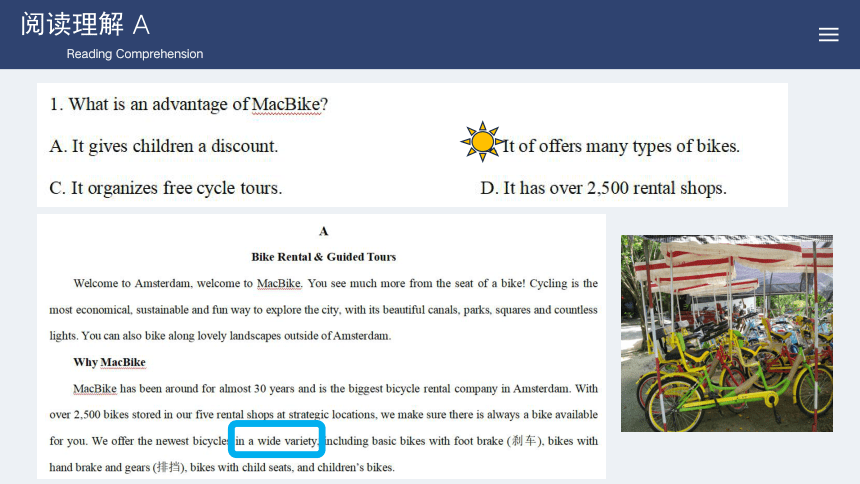Click the '阅读理解 A' title
This screenshot has height=484, width=860.
click(85, 25)
